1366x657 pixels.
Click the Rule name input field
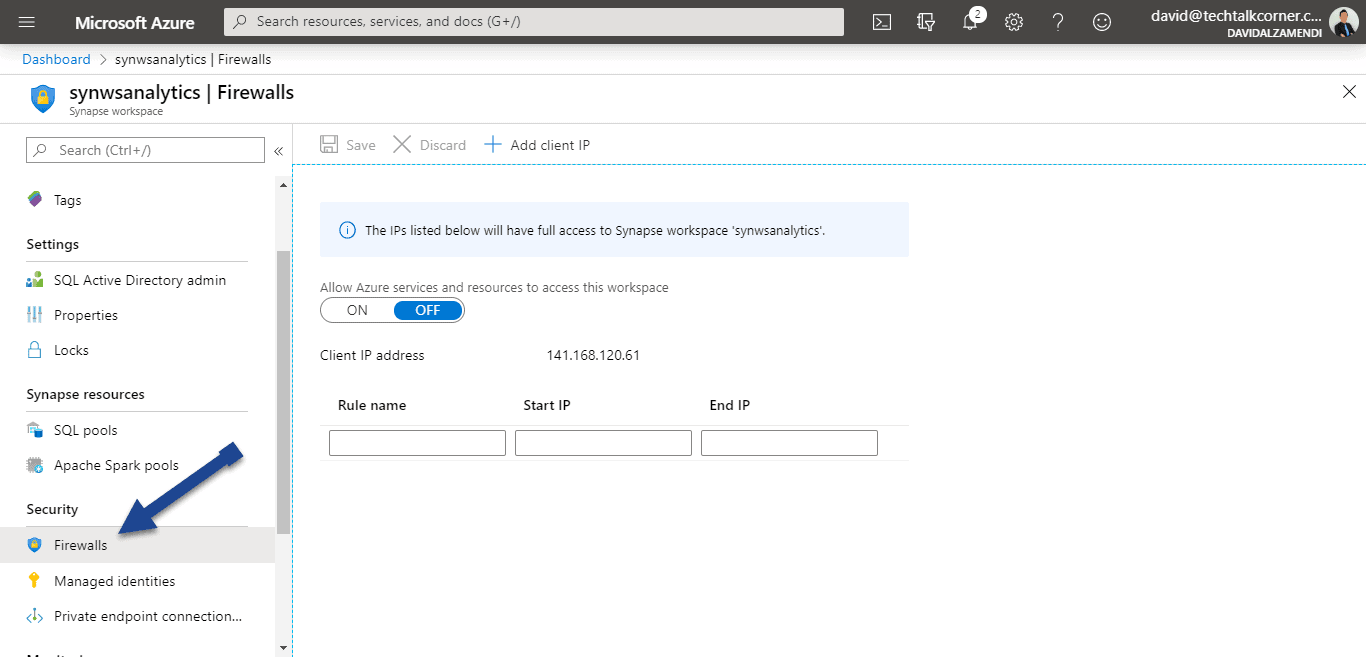(417, 442)
